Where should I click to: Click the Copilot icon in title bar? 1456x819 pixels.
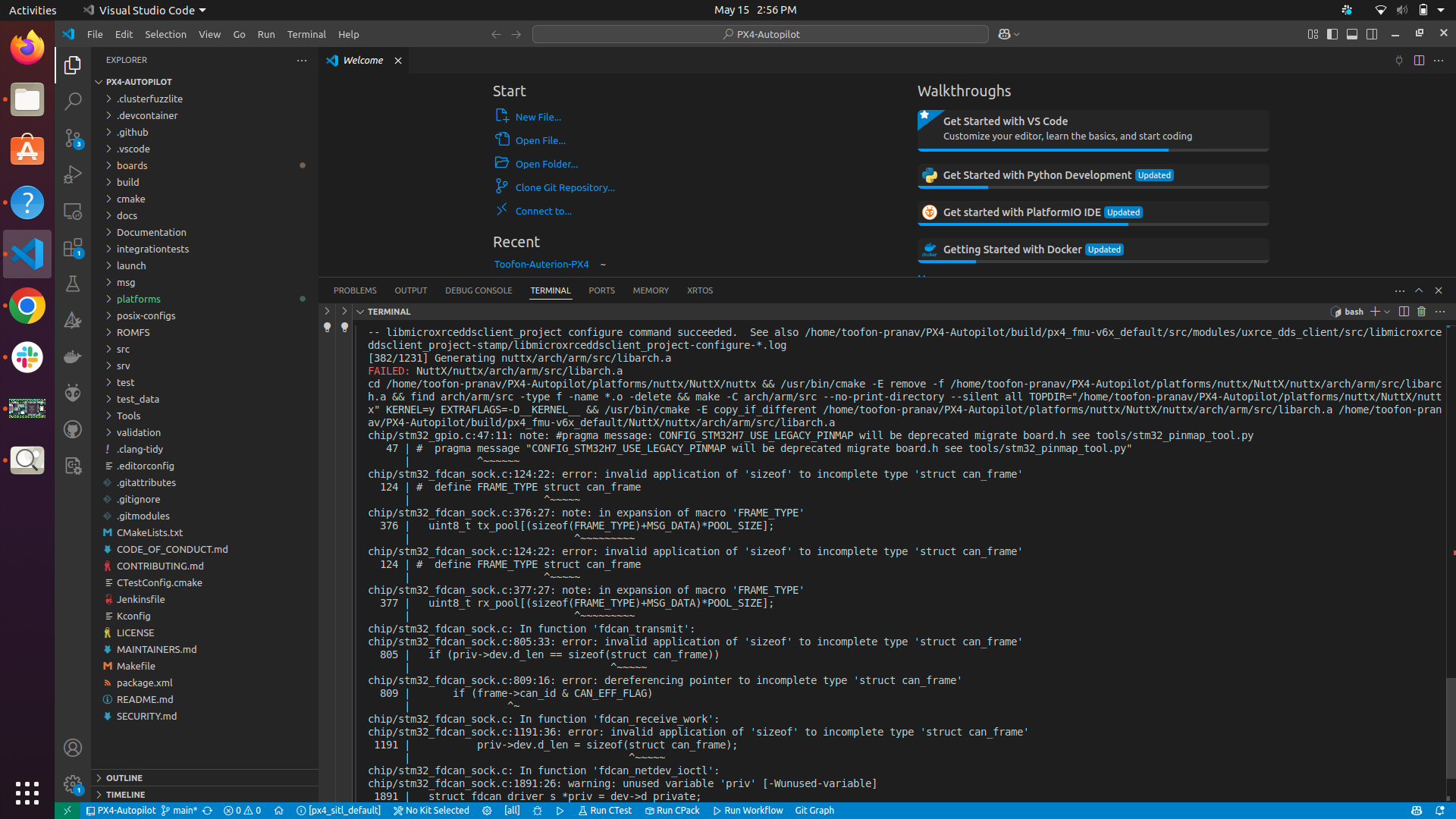1004,34
